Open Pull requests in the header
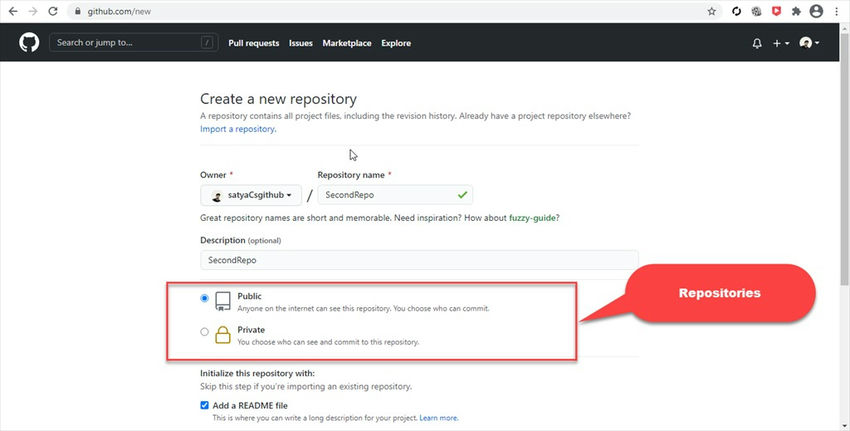 [254, 43]
